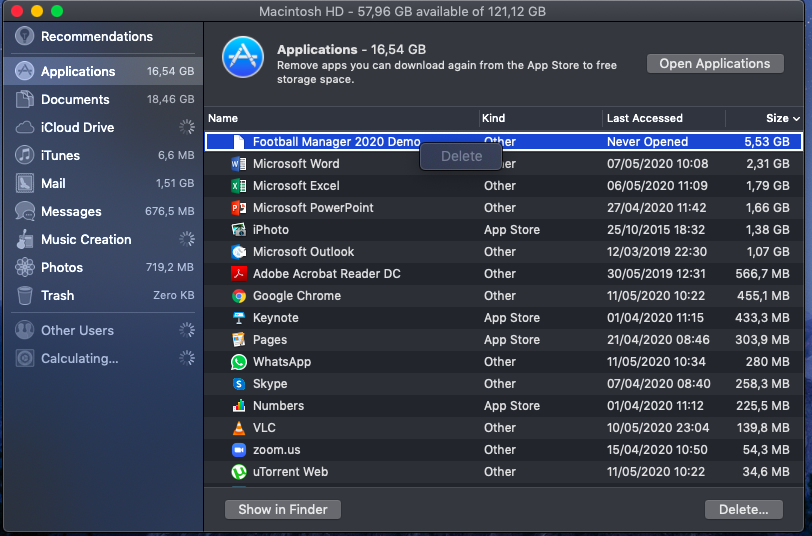Click the Recommendations lightbulb icon
The image size is (812, 536).
[24, 36]
